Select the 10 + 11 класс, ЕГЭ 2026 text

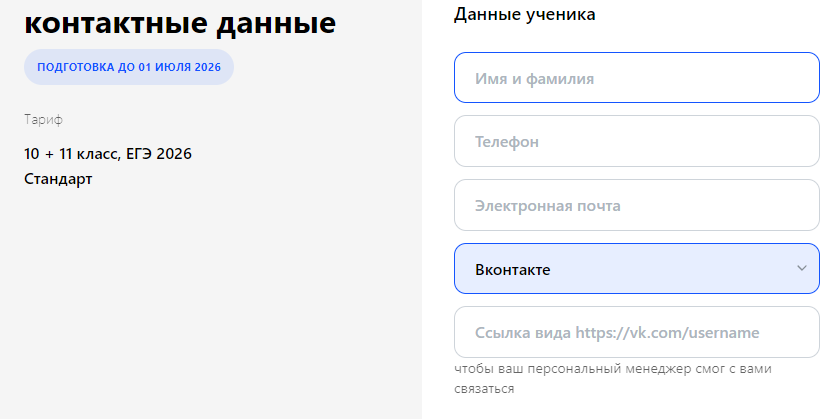[108, 154]
